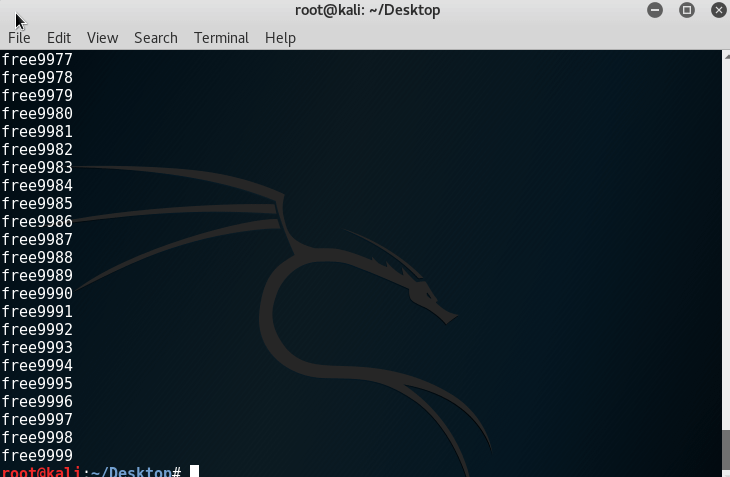
Task: Click the output line free9996
Action: coord(37,401)
